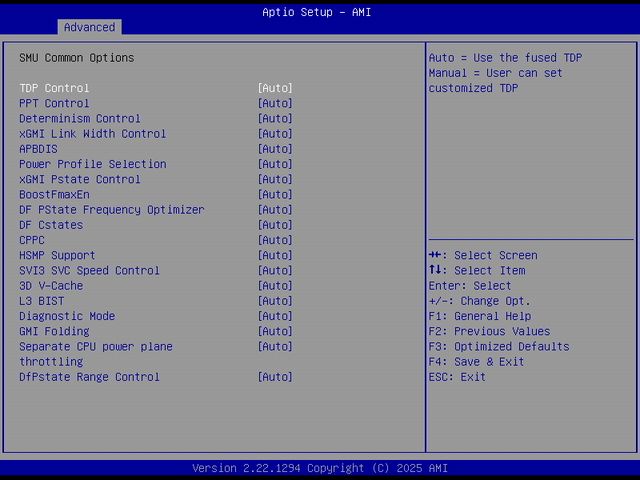Change the HSMP Support Auto value
The height and width of the screenshot is (480, 640).
click(275, 255)
